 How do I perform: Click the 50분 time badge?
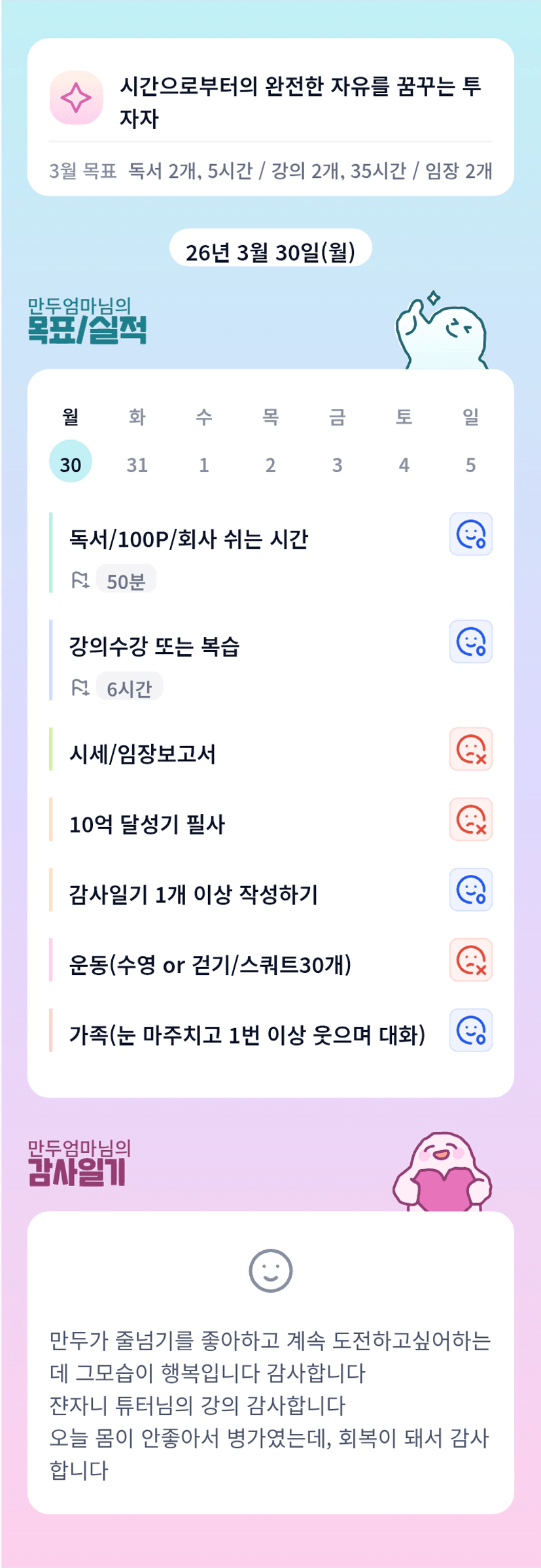pos(126,581)
